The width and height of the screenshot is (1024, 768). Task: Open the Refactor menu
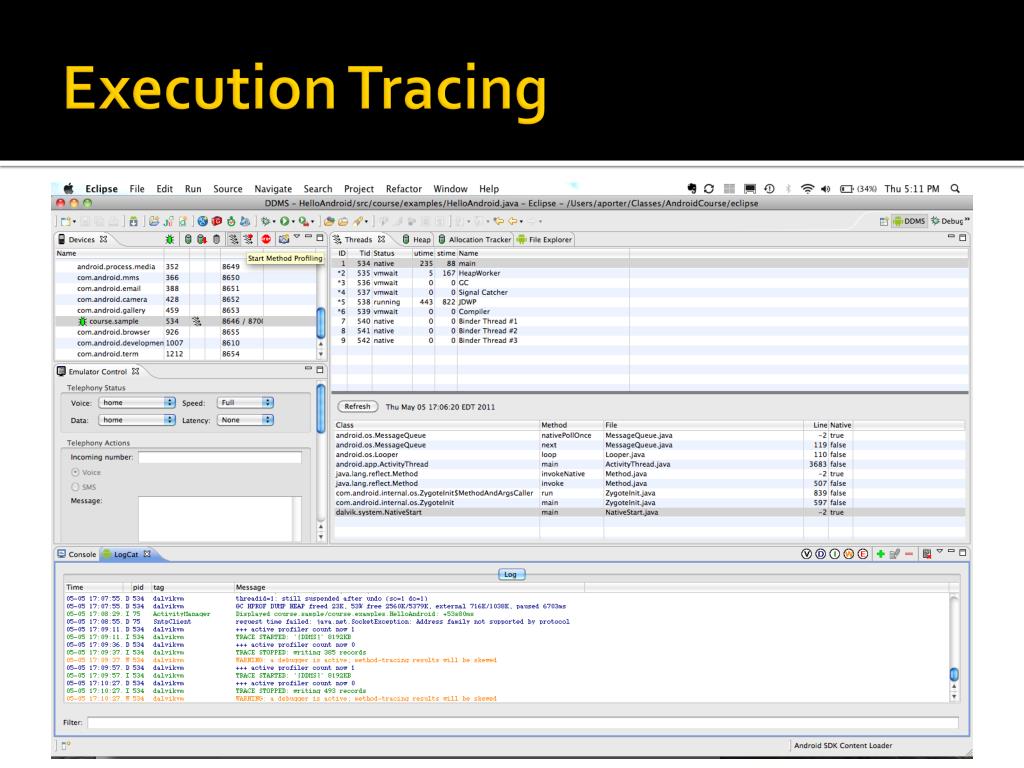[x=404, y=189]
